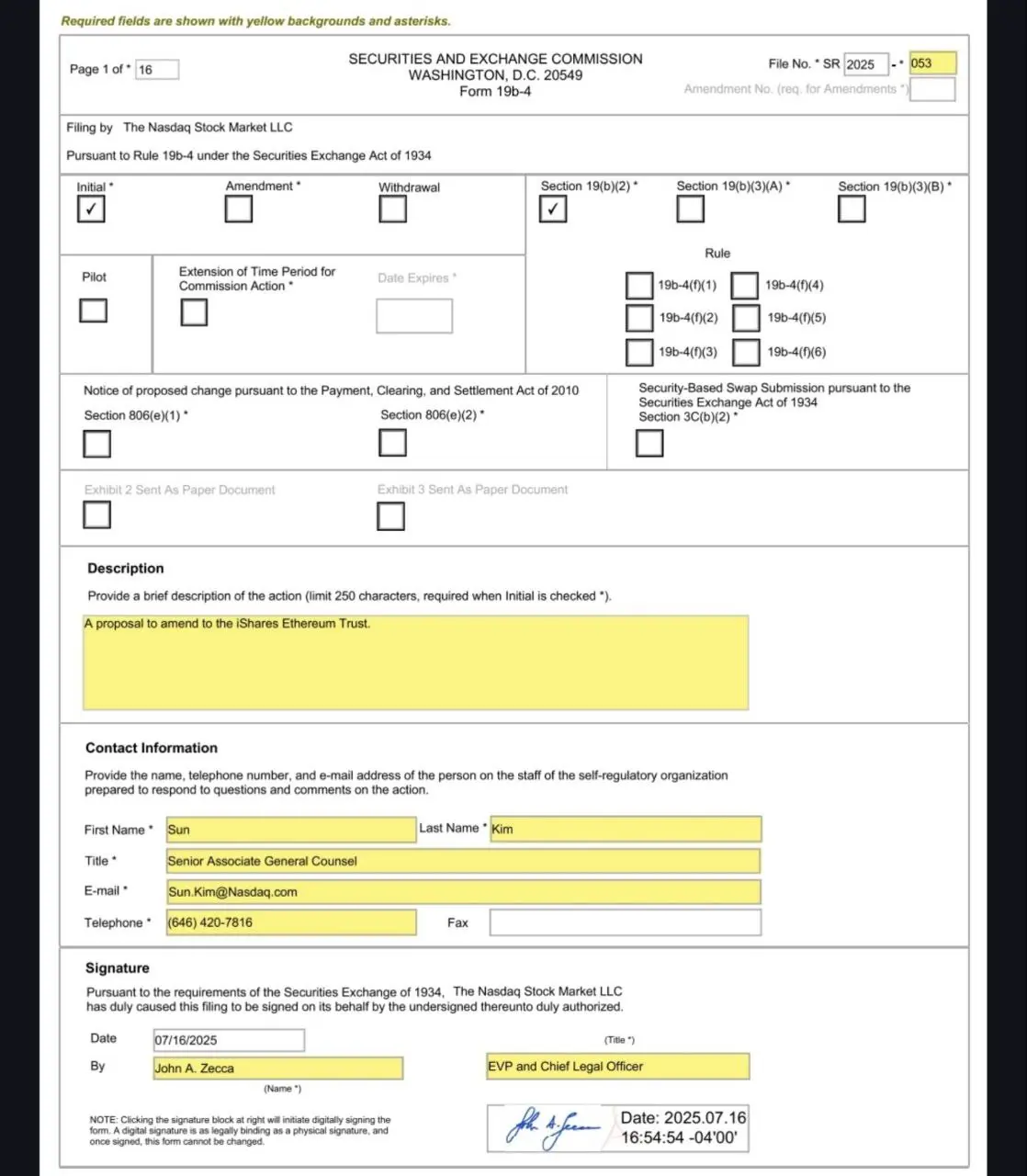Check the Rule 19b-4(f)(4) checkbox

coord(745,286)
